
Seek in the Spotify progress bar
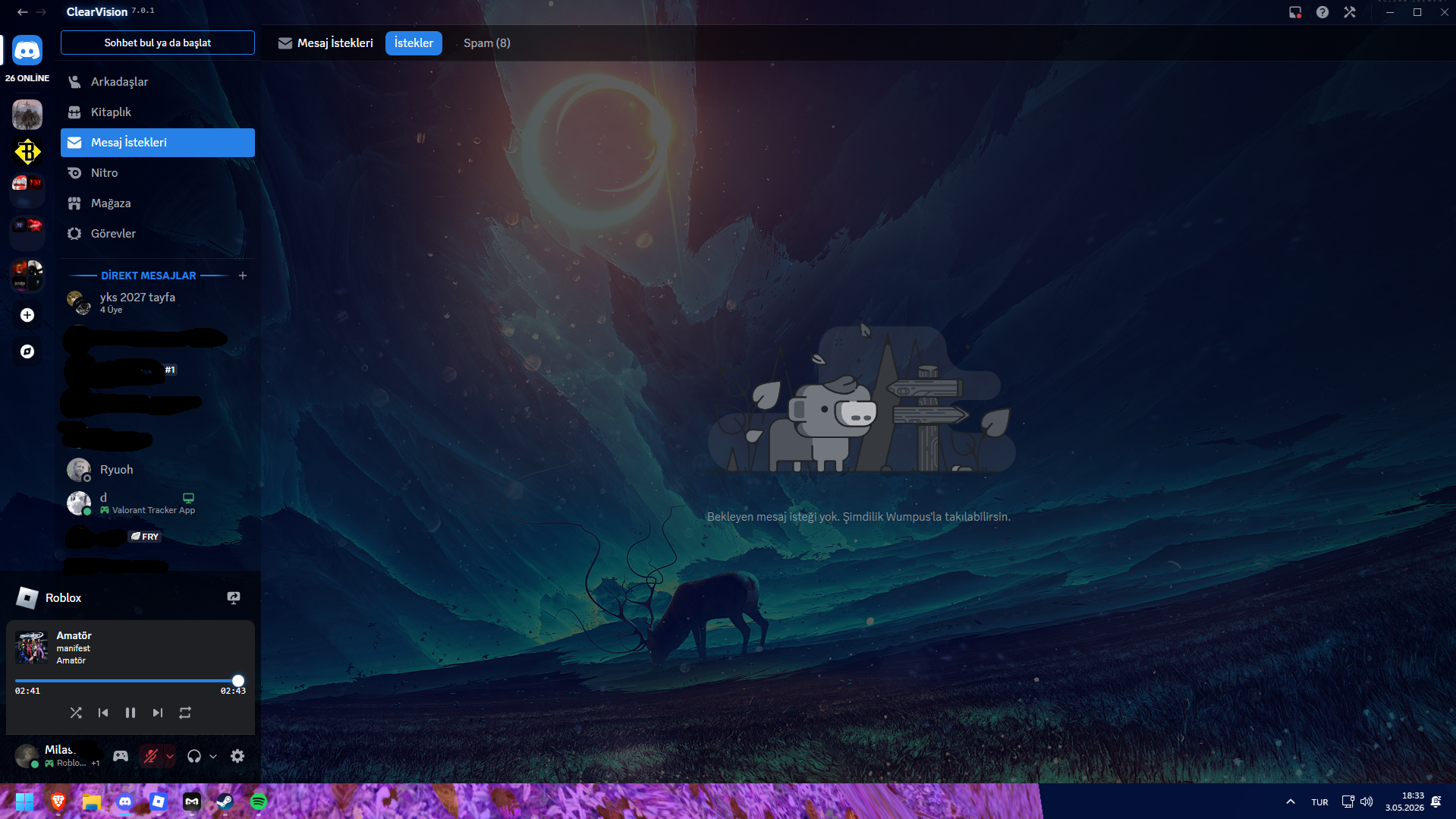click(x=131, y=681)
